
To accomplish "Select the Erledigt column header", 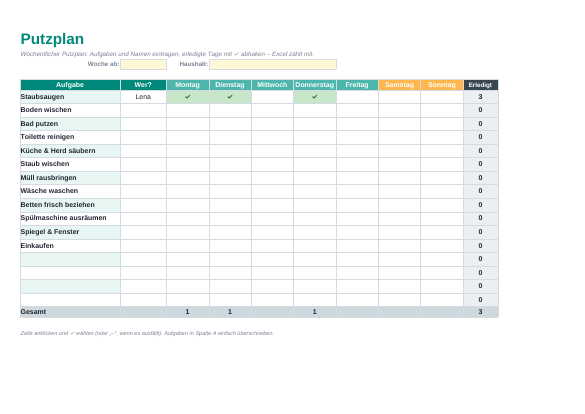I will (481, 85).
